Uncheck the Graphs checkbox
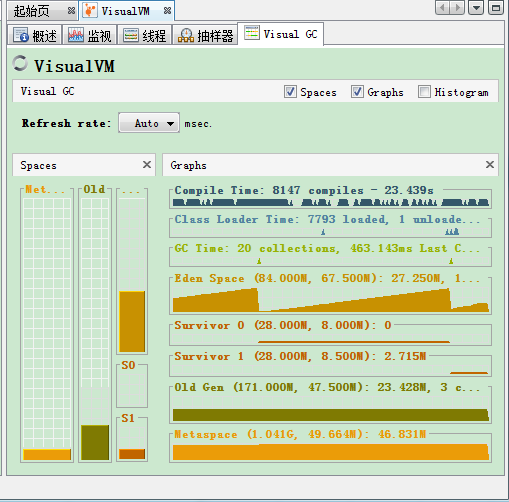This screenshot has width=509, height=502. click(357, 91)
